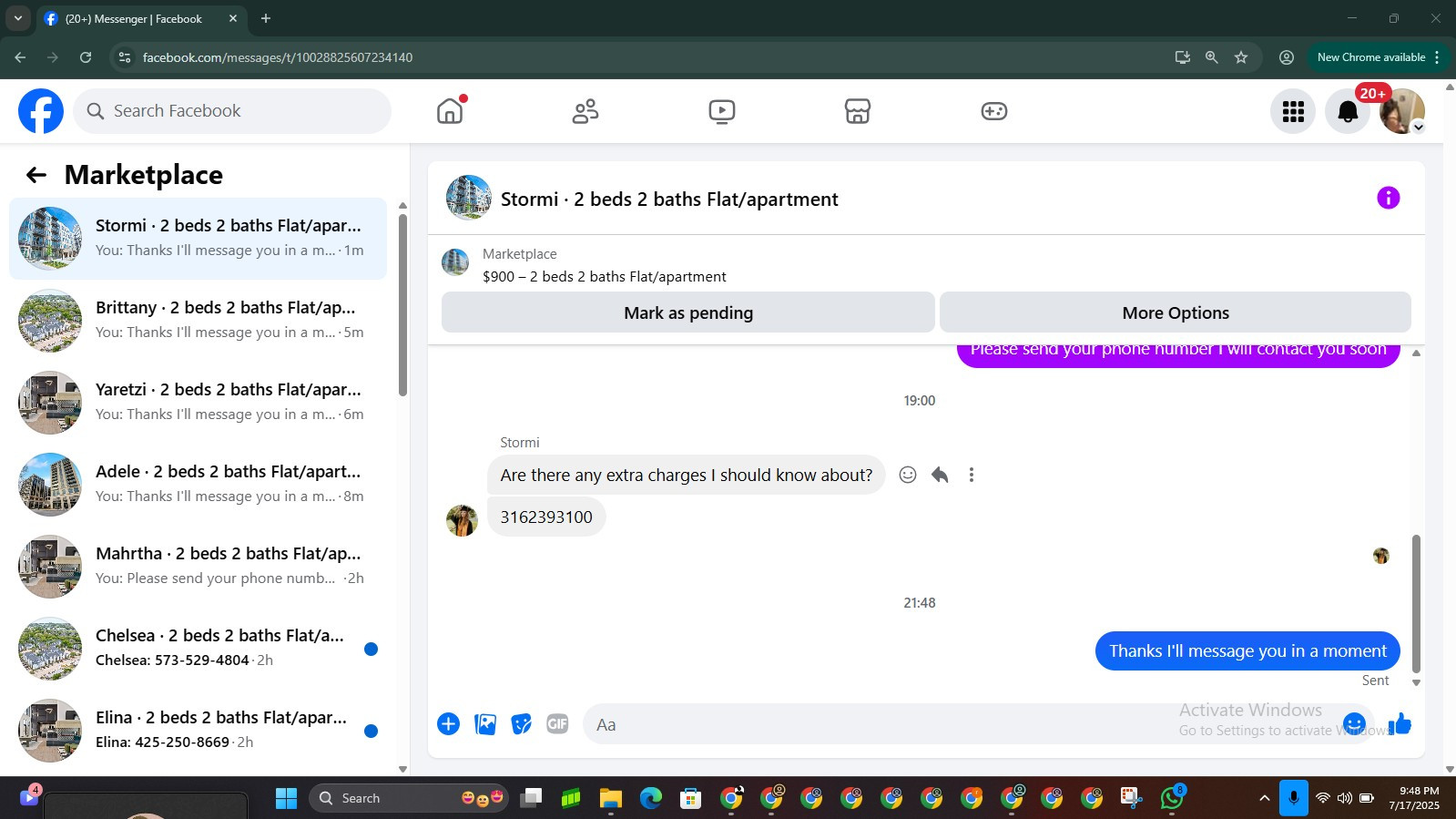This screenshot has height=819, width=1456.
Task: Open the taskbar clock and date
Action: coord(1414,798)
